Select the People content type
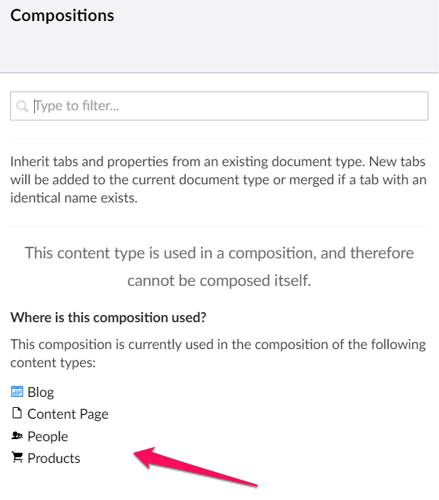This screenshot has height=500, width=439. point(48,436)
